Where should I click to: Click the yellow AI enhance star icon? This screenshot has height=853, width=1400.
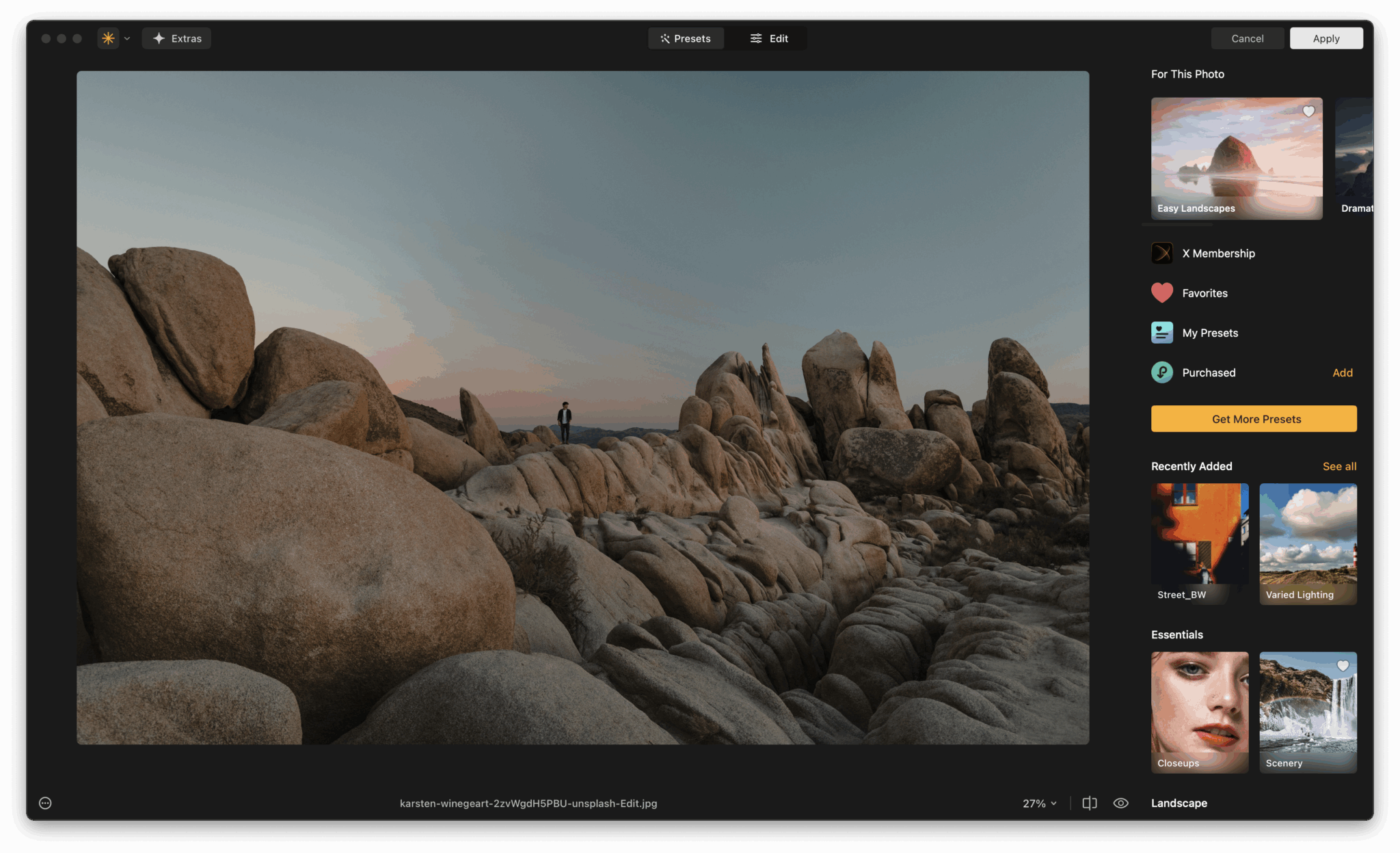tap(107, 38)
